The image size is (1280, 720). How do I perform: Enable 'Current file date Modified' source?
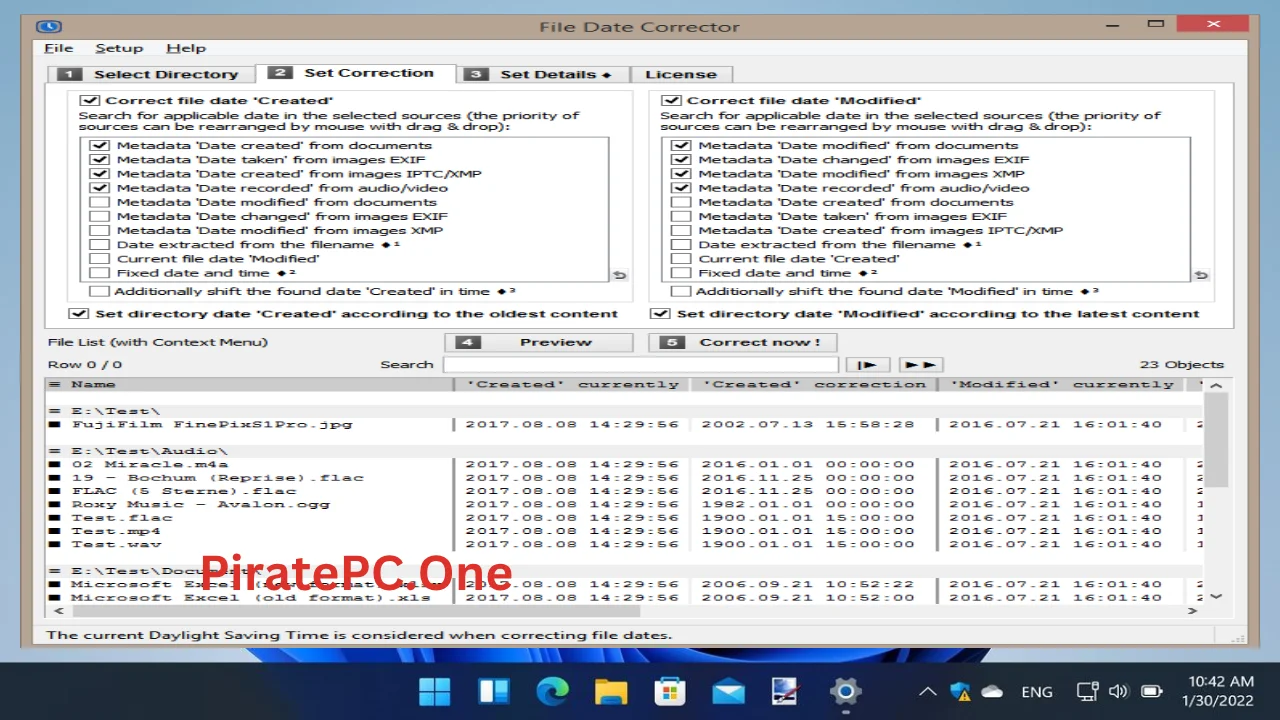[99, 258]
